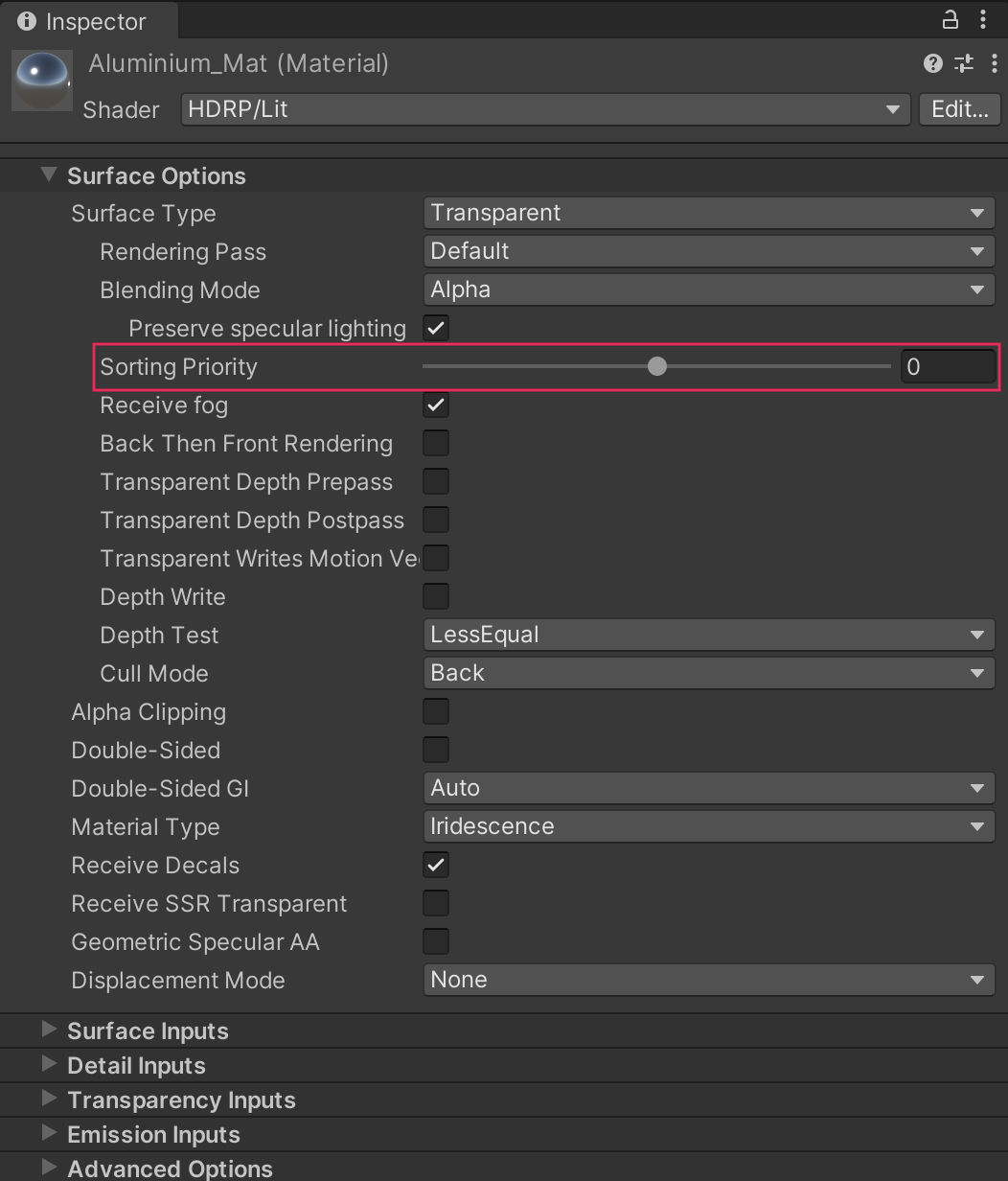Viewport: 1008px width, 1181px height.
Task: Open the Material Type Iridescence dropdown
Action: [707, 826]
